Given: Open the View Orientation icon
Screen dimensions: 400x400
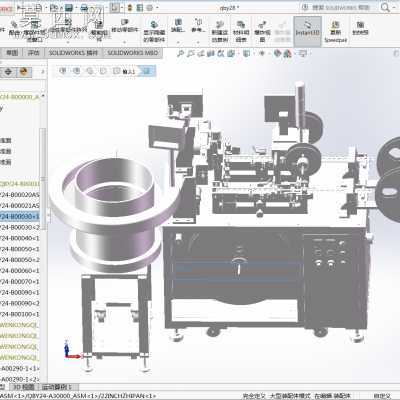Looking at the screenshot, I should coord(231,53).
